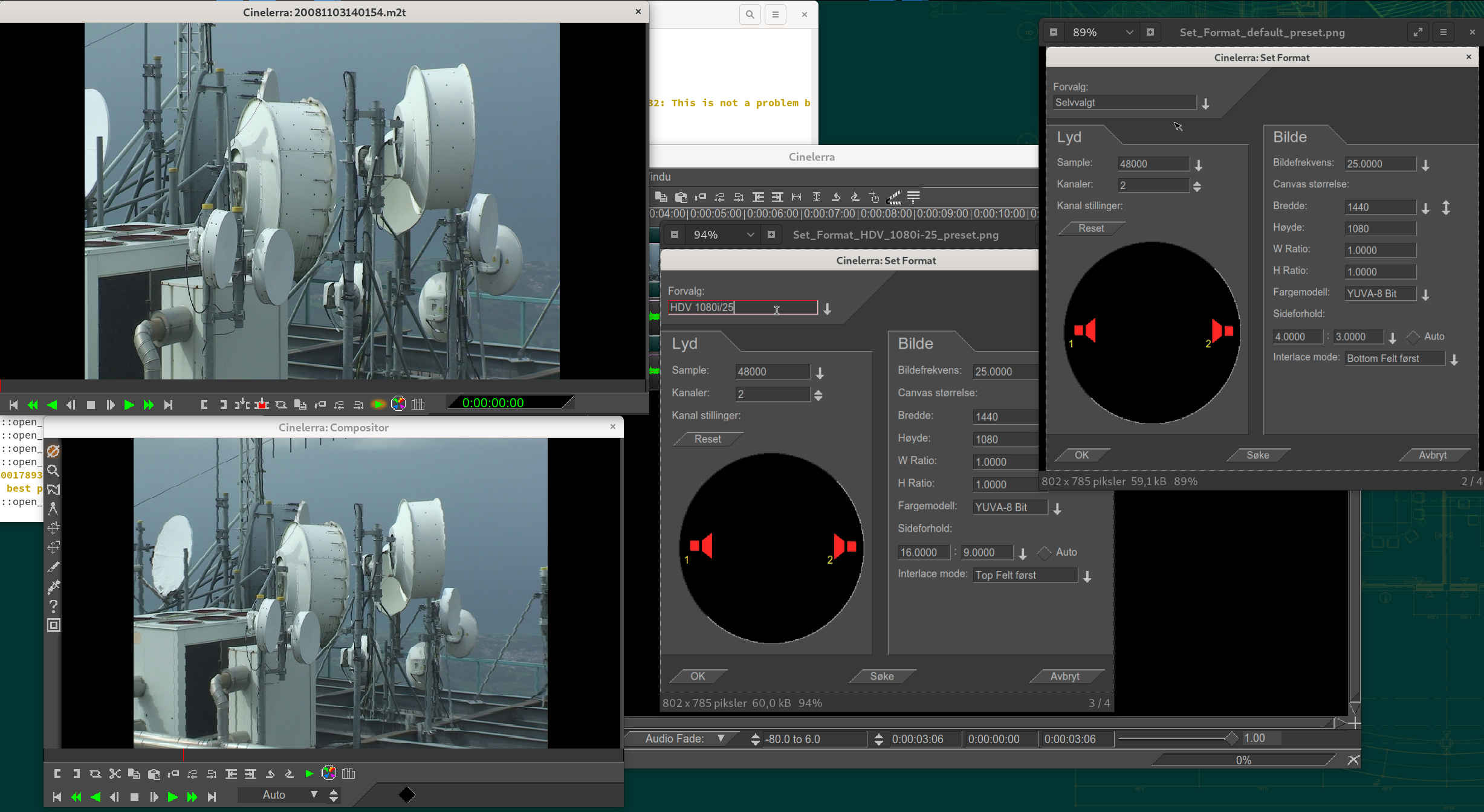Expand the Interlace mode dropdown for Top Felt først

[1087, 576]
